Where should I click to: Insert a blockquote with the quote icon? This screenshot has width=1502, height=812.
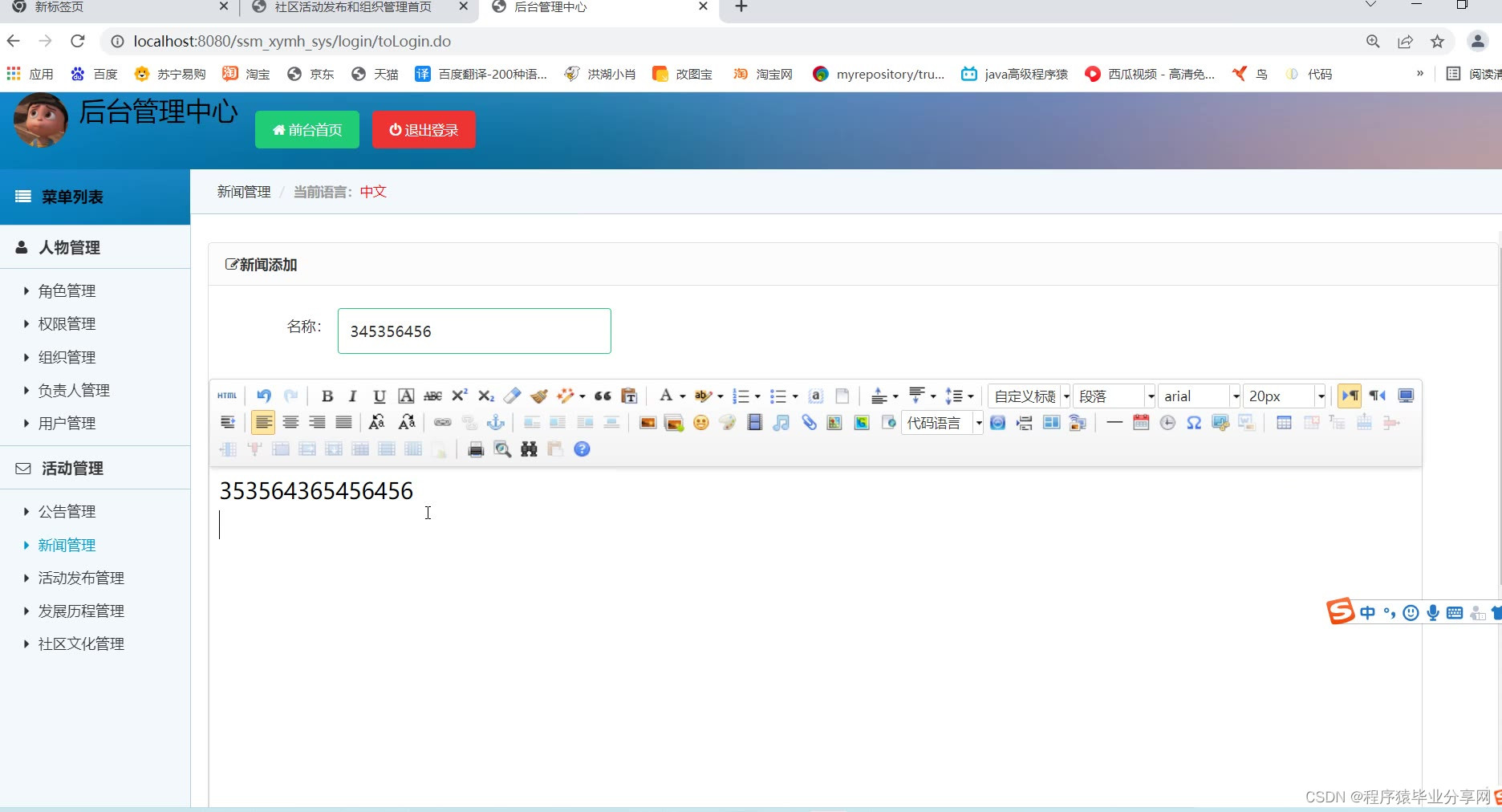pos(603,396)
